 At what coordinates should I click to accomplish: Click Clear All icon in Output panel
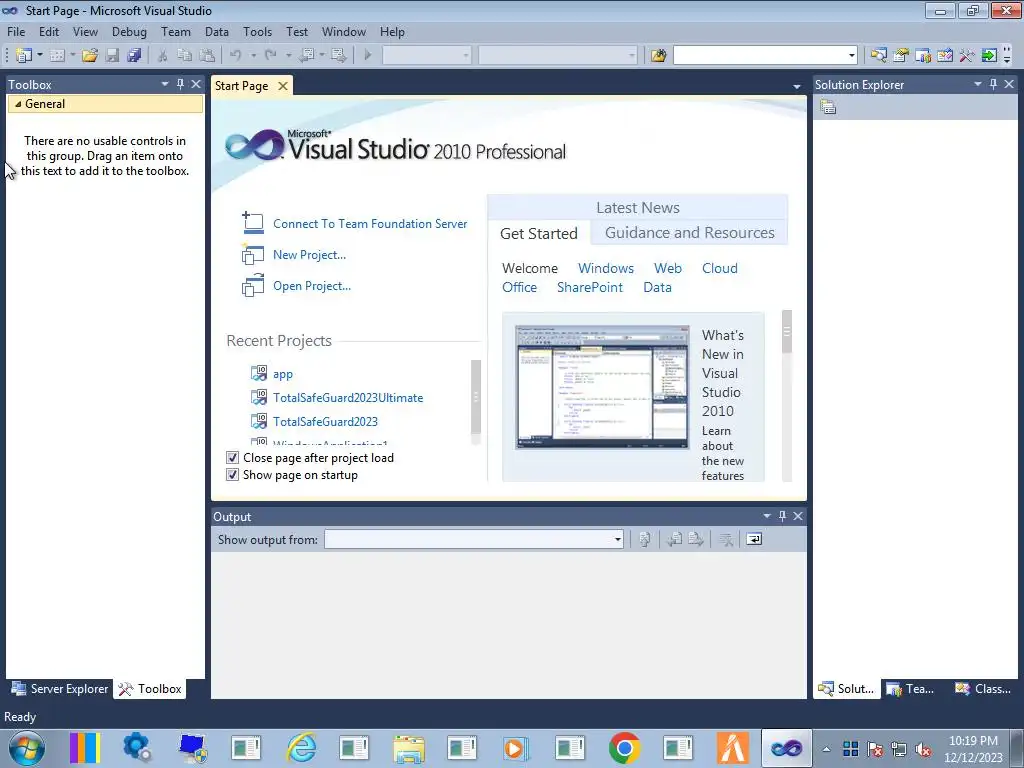(x=726, y=539)
